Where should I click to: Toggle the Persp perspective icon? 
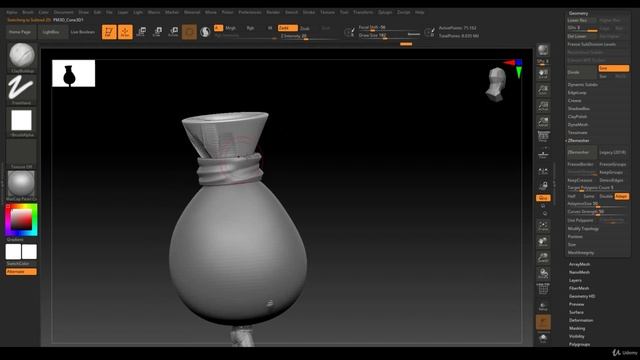[x=543, y=136]
